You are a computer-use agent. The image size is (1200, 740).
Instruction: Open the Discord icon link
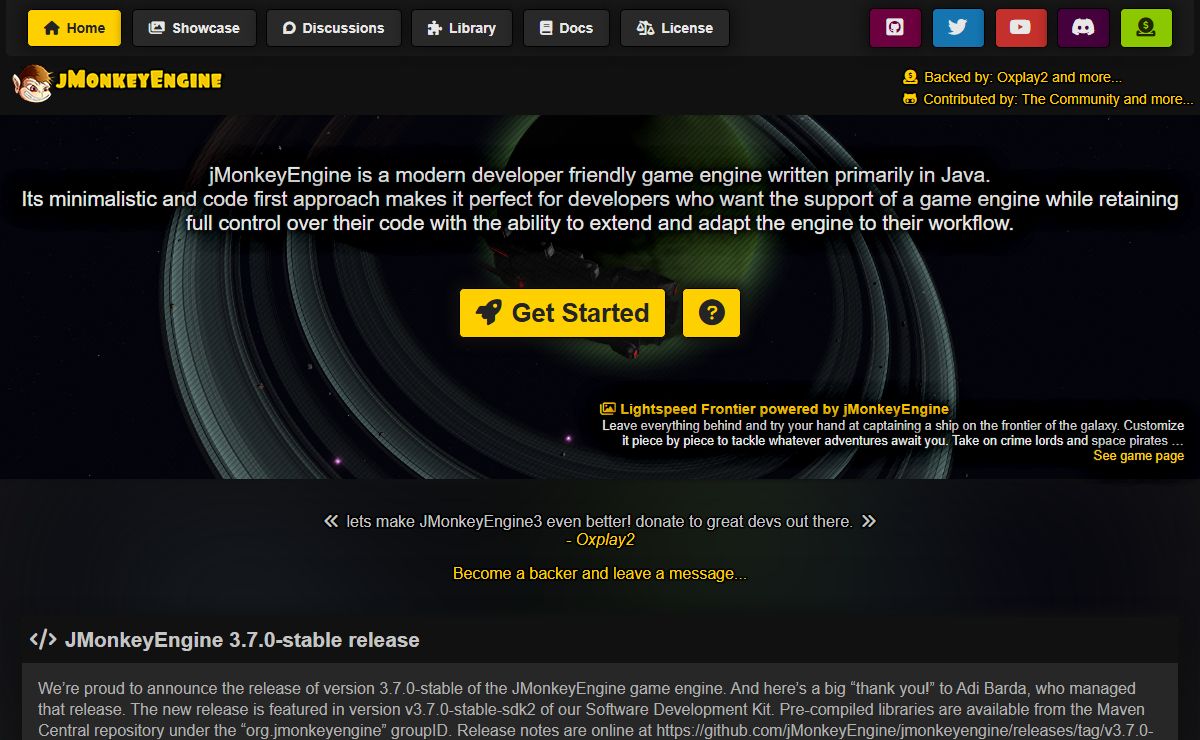pos(1083,28)
